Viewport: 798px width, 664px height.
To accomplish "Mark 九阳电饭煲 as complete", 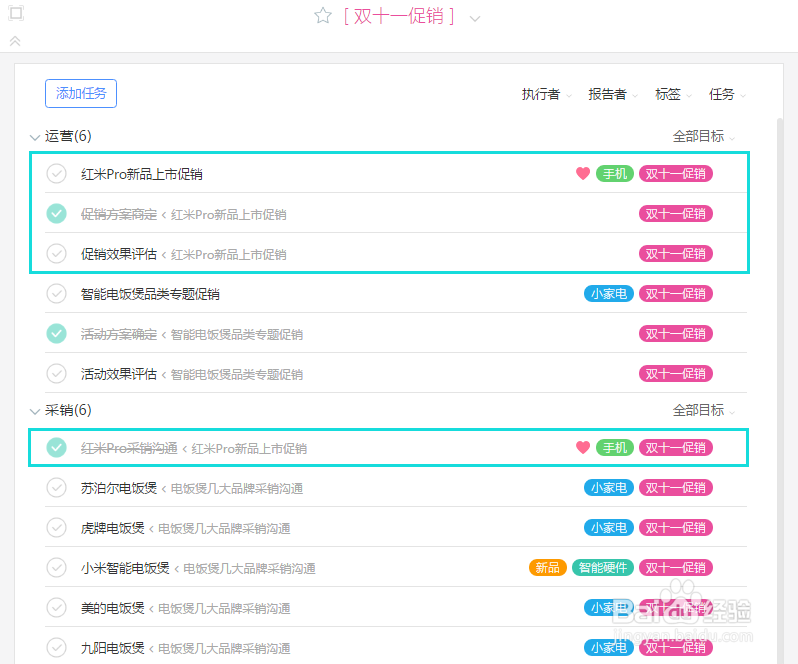I will 56,648.
